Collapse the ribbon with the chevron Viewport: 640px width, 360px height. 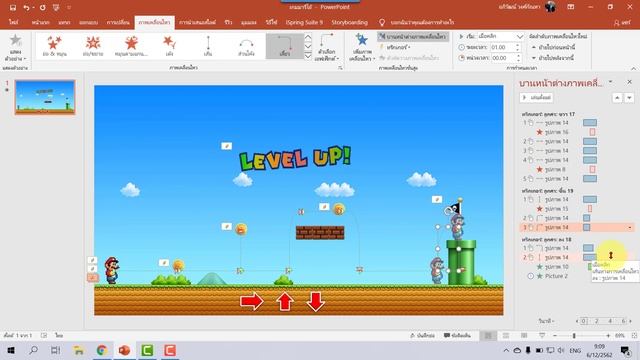pos(633,68)
